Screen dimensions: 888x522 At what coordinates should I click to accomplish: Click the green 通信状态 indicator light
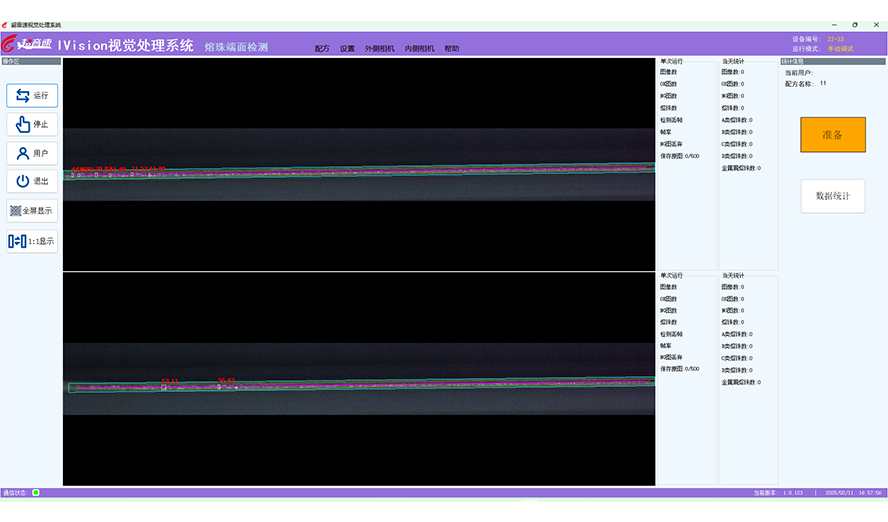(36, 492)
